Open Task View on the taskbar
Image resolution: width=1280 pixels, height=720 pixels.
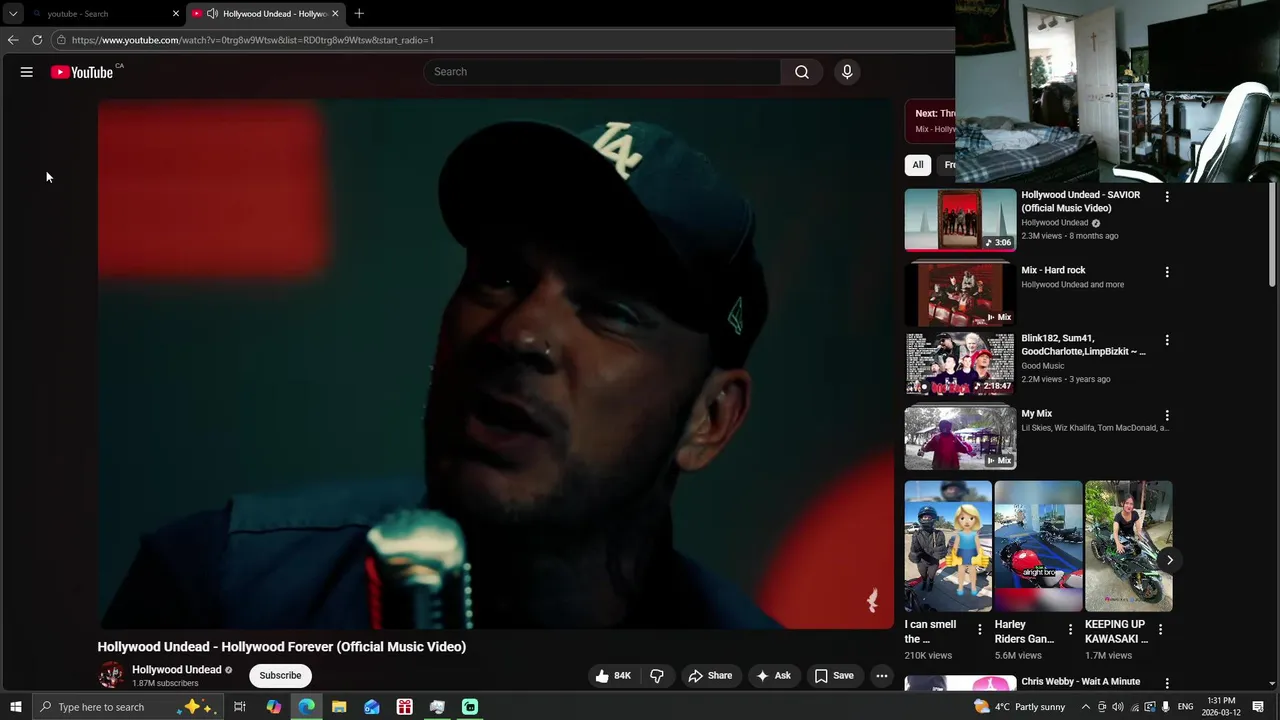pos(240,707)
